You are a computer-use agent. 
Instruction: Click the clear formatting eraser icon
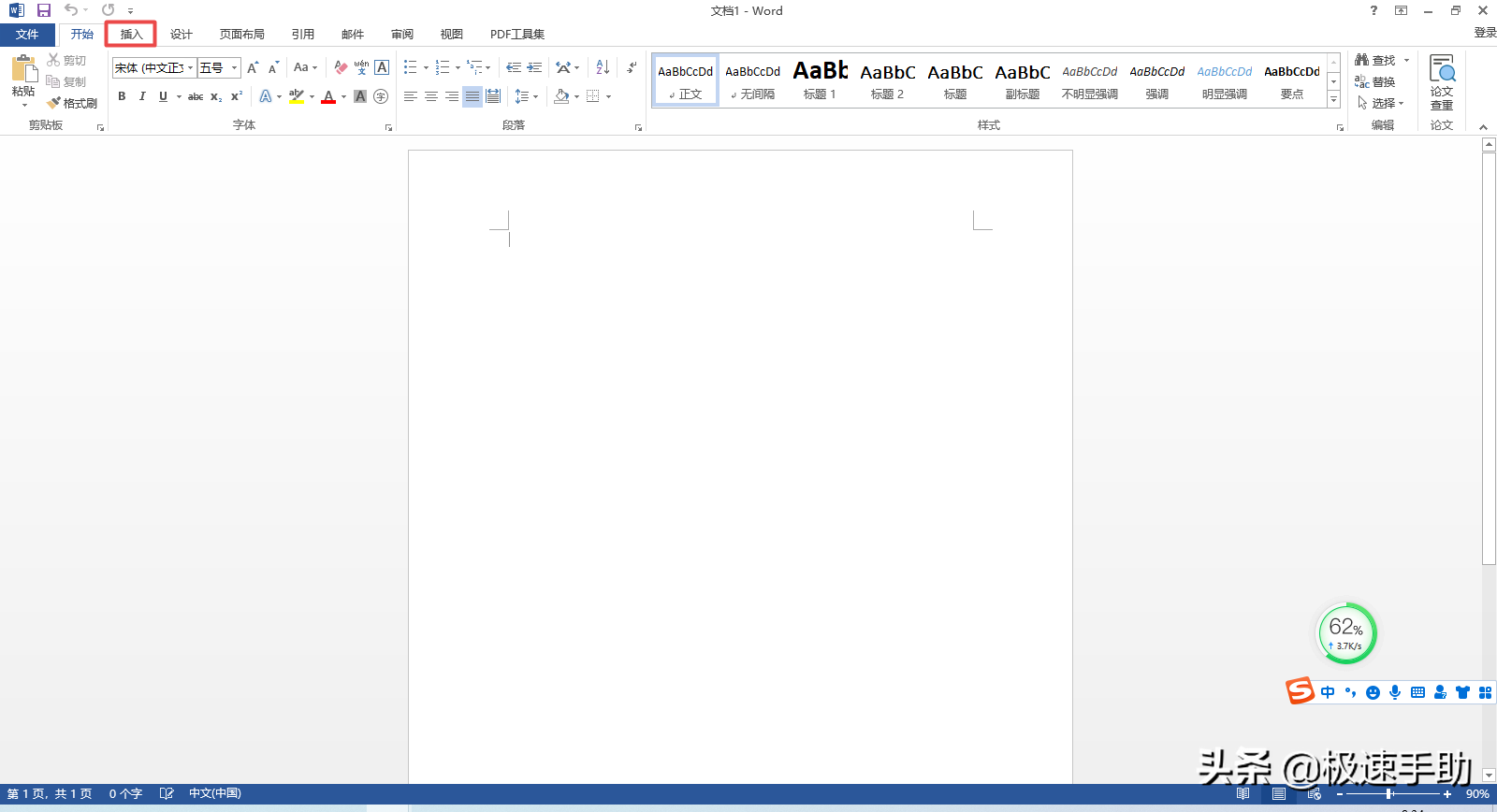pyautogui.click(x=341, y=68)
